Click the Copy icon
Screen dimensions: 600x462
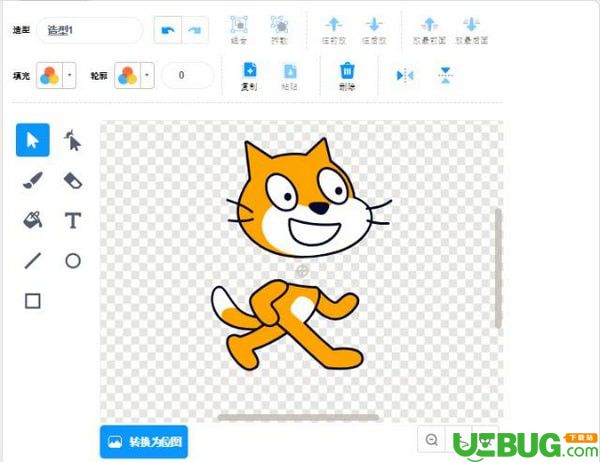249,76
